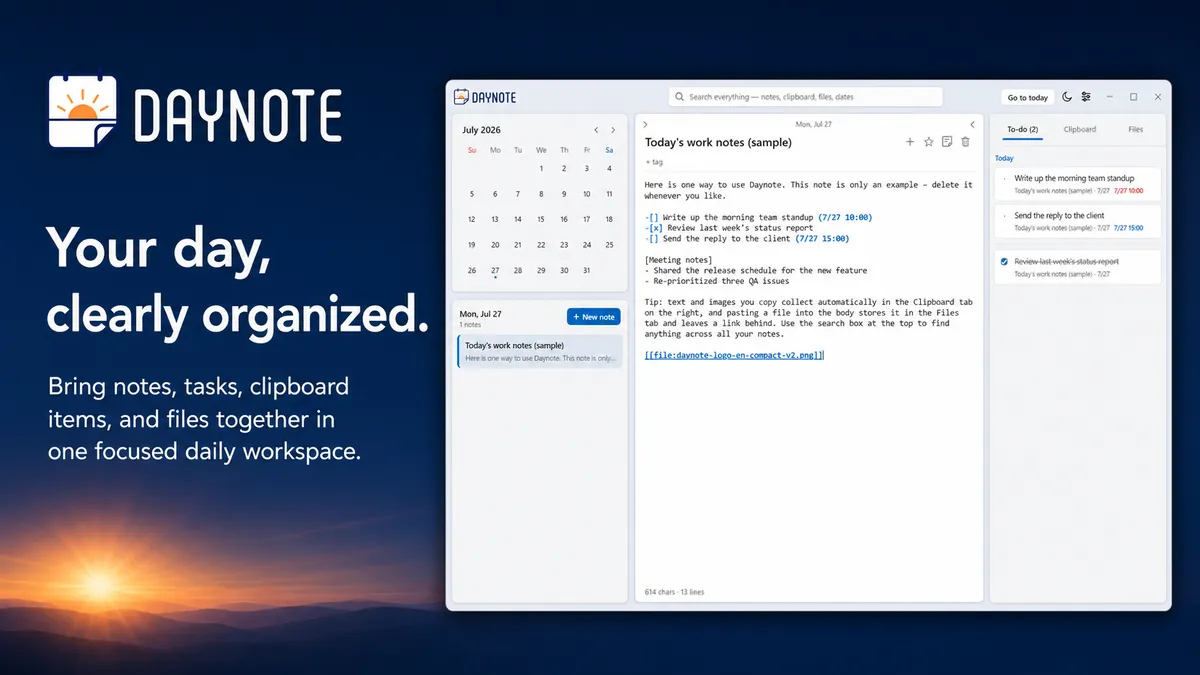Toggle dark mode with the moon icon

[1067, 97]
